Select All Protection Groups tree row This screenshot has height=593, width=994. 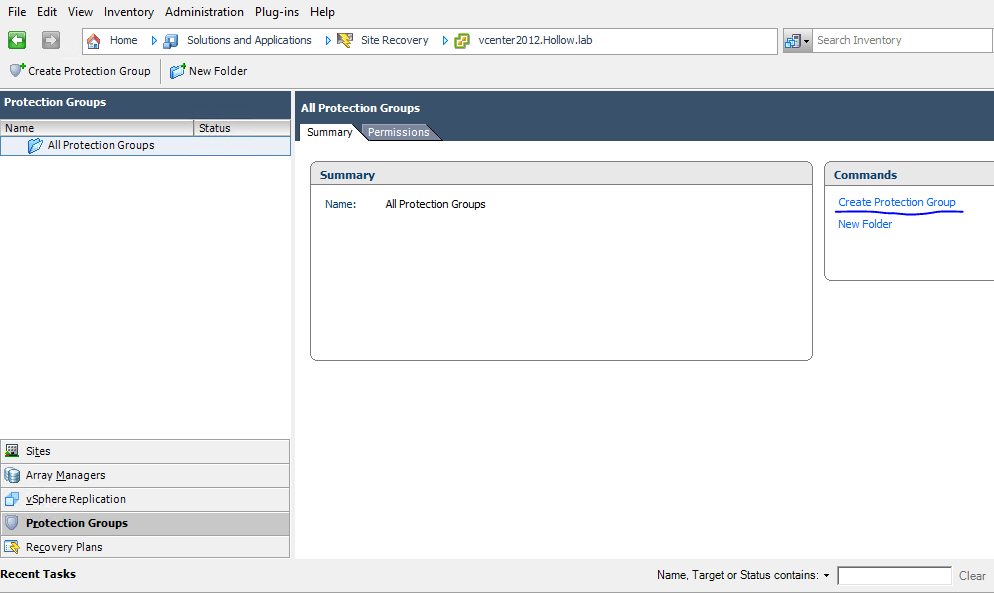pyautogui.click(x=146, y=146)
